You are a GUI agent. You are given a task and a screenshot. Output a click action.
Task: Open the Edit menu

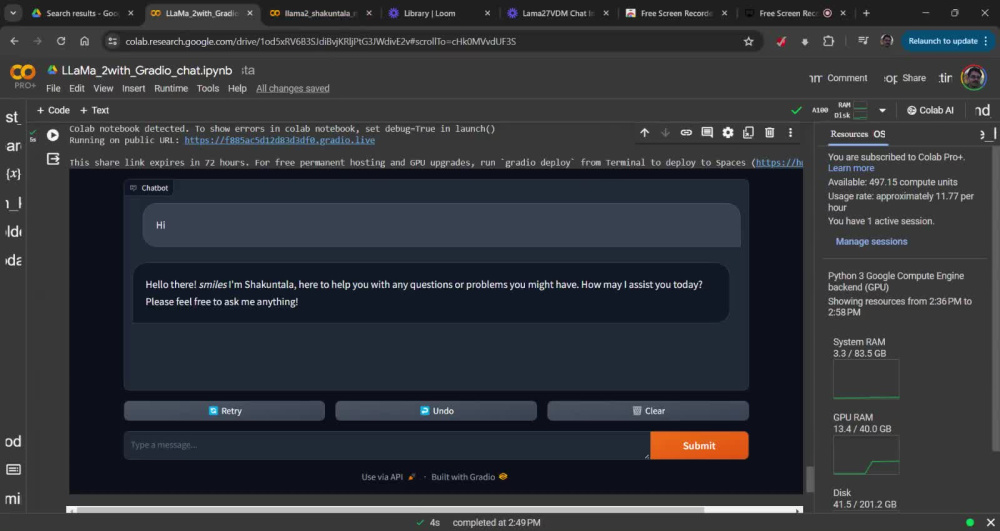[77, 89]
